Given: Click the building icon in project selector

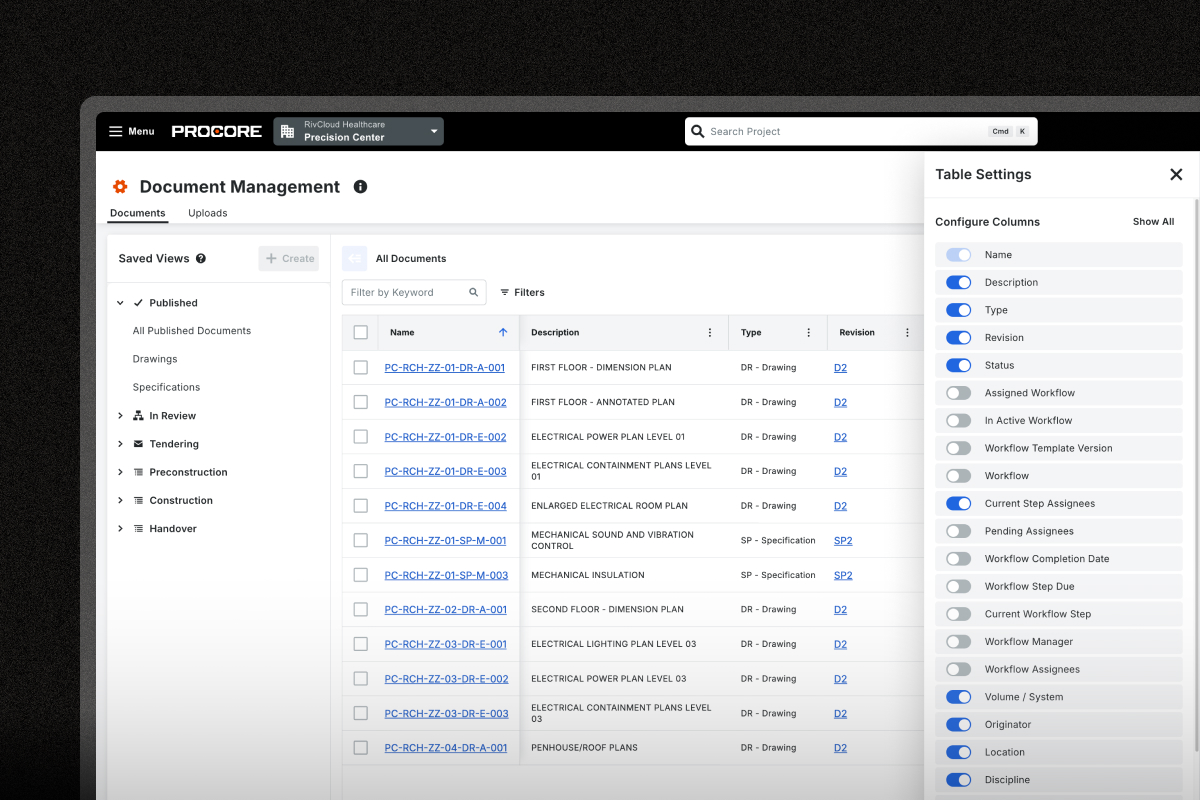Looking at the screenshot, I should click(x=287, y=131).
